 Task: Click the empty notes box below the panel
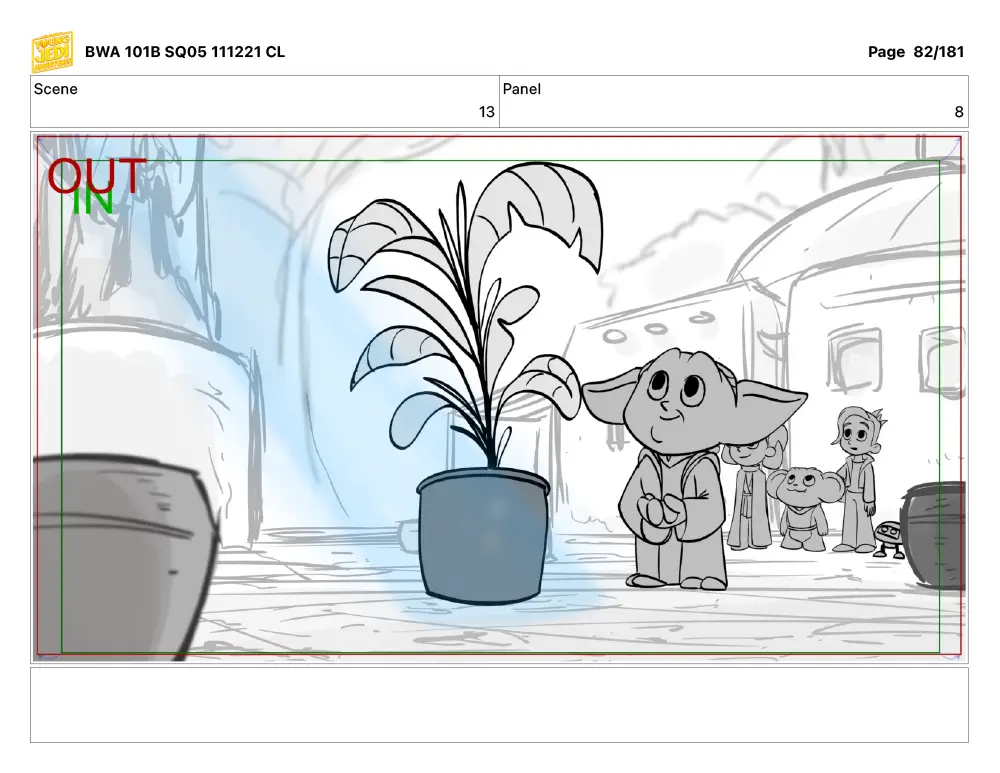(x=499, y=705)
